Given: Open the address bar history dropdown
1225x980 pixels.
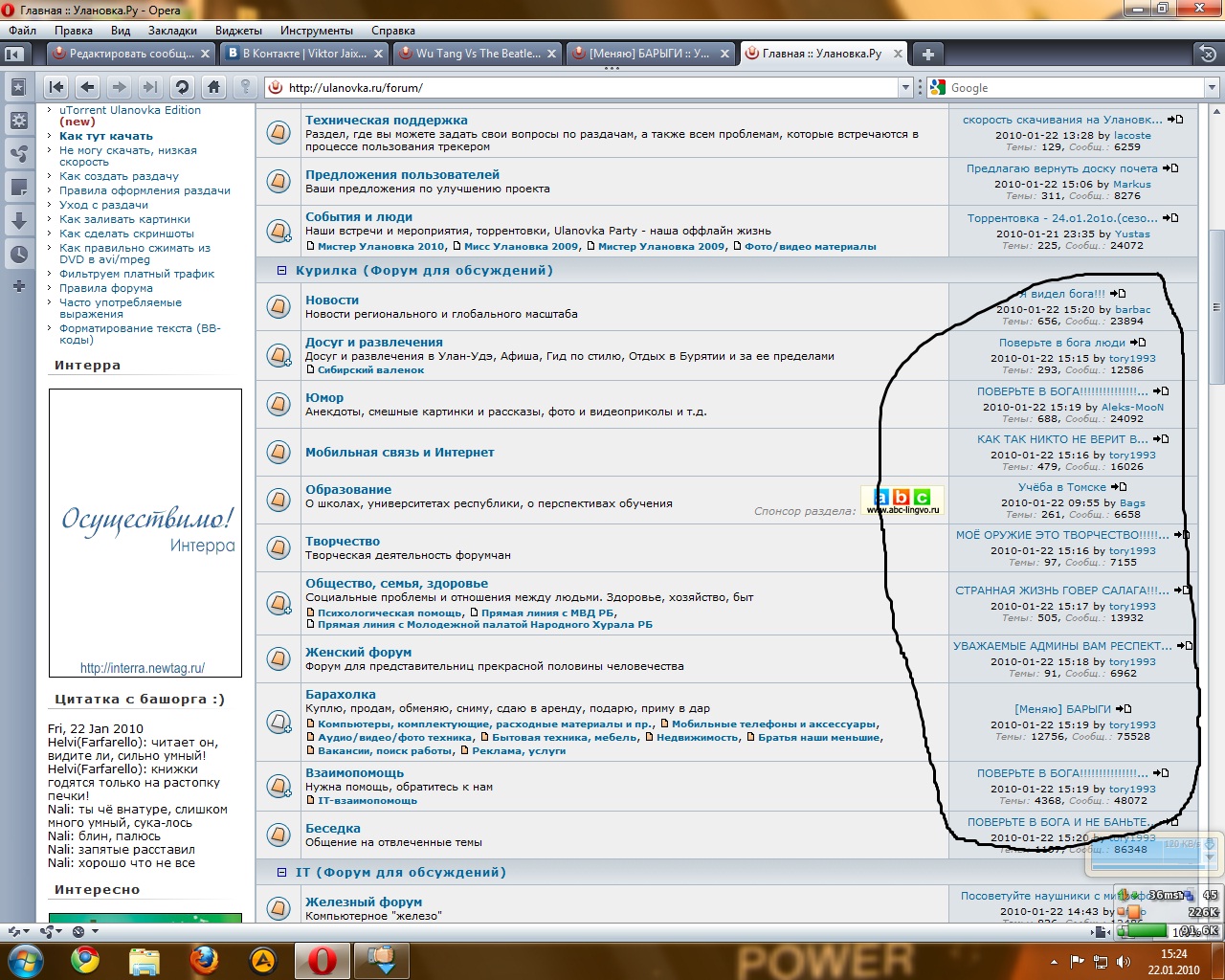Looking at the screenshot, I should pyautogui.click(x=905, y=88).
